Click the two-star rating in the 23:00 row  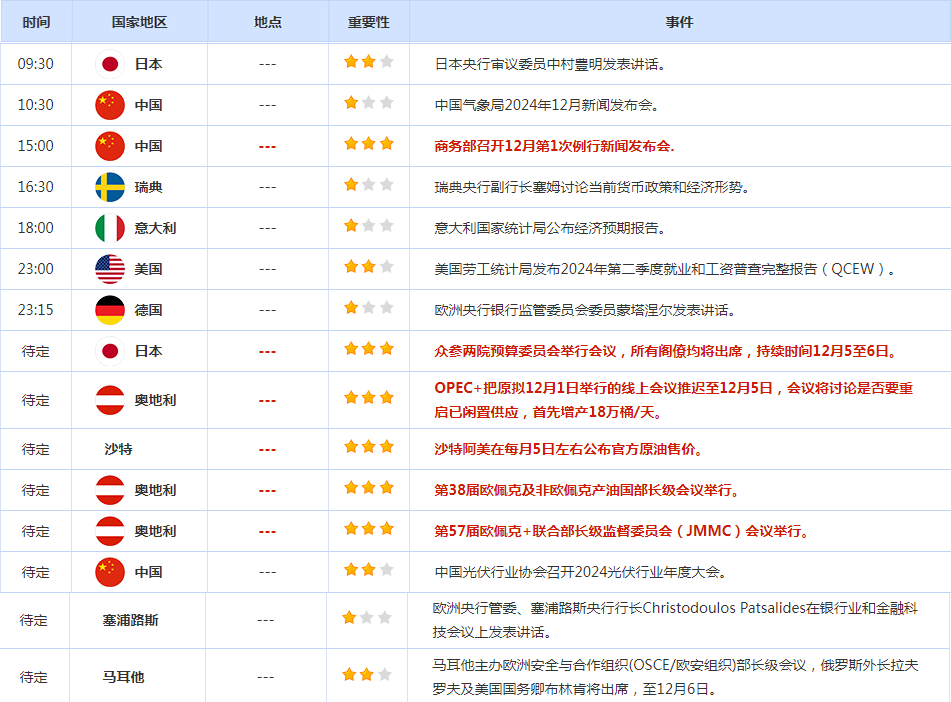(x=369, y=266)
